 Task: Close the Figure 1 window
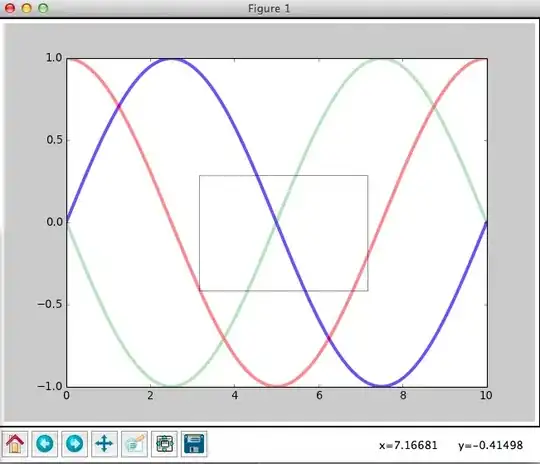(x=10, y=8)
